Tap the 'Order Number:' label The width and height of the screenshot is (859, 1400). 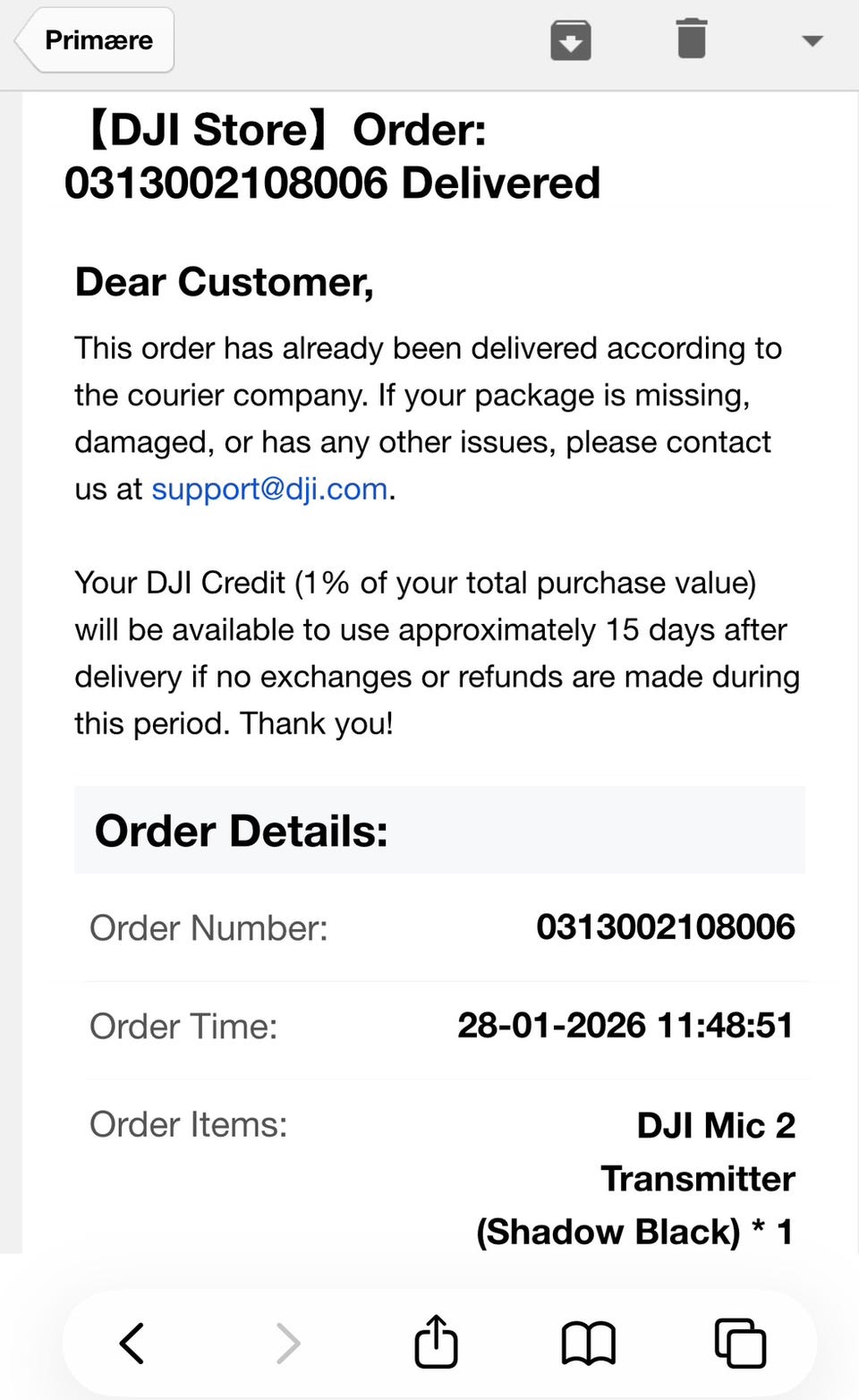(x=208, y=928)
